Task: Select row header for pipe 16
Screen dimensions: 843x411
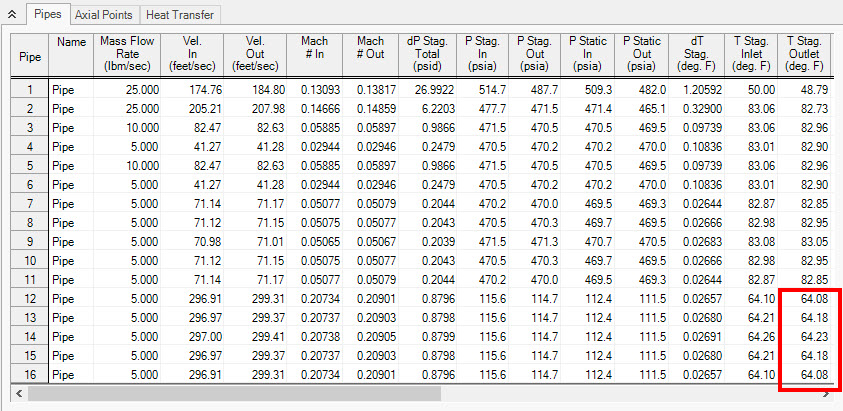Action: (x=30, y=374)
